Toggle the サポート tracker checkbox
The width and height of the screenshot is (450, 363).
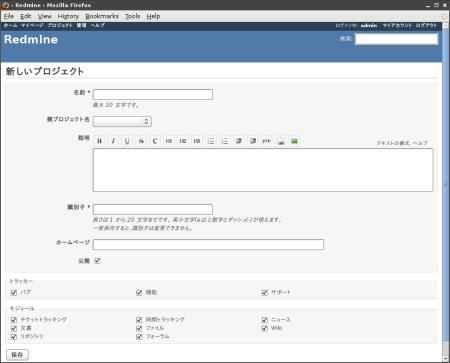point(265,293)
